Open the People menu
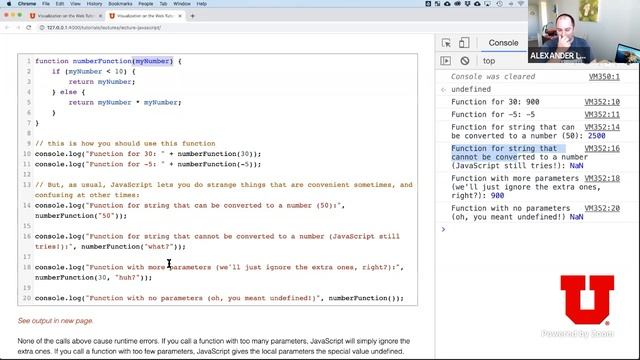This screenshot has width=640, height=360. pos(146,4)
